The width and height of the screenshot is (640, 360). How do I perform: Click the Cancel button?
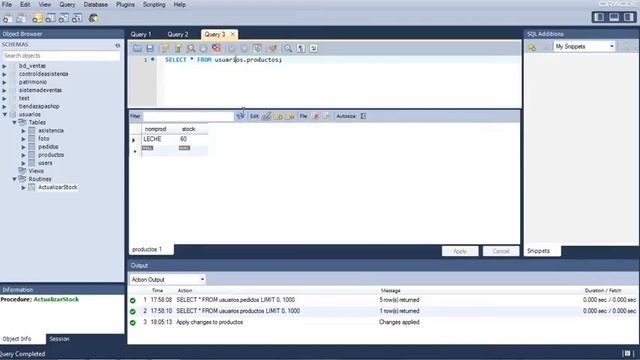[x=501, y=251]
